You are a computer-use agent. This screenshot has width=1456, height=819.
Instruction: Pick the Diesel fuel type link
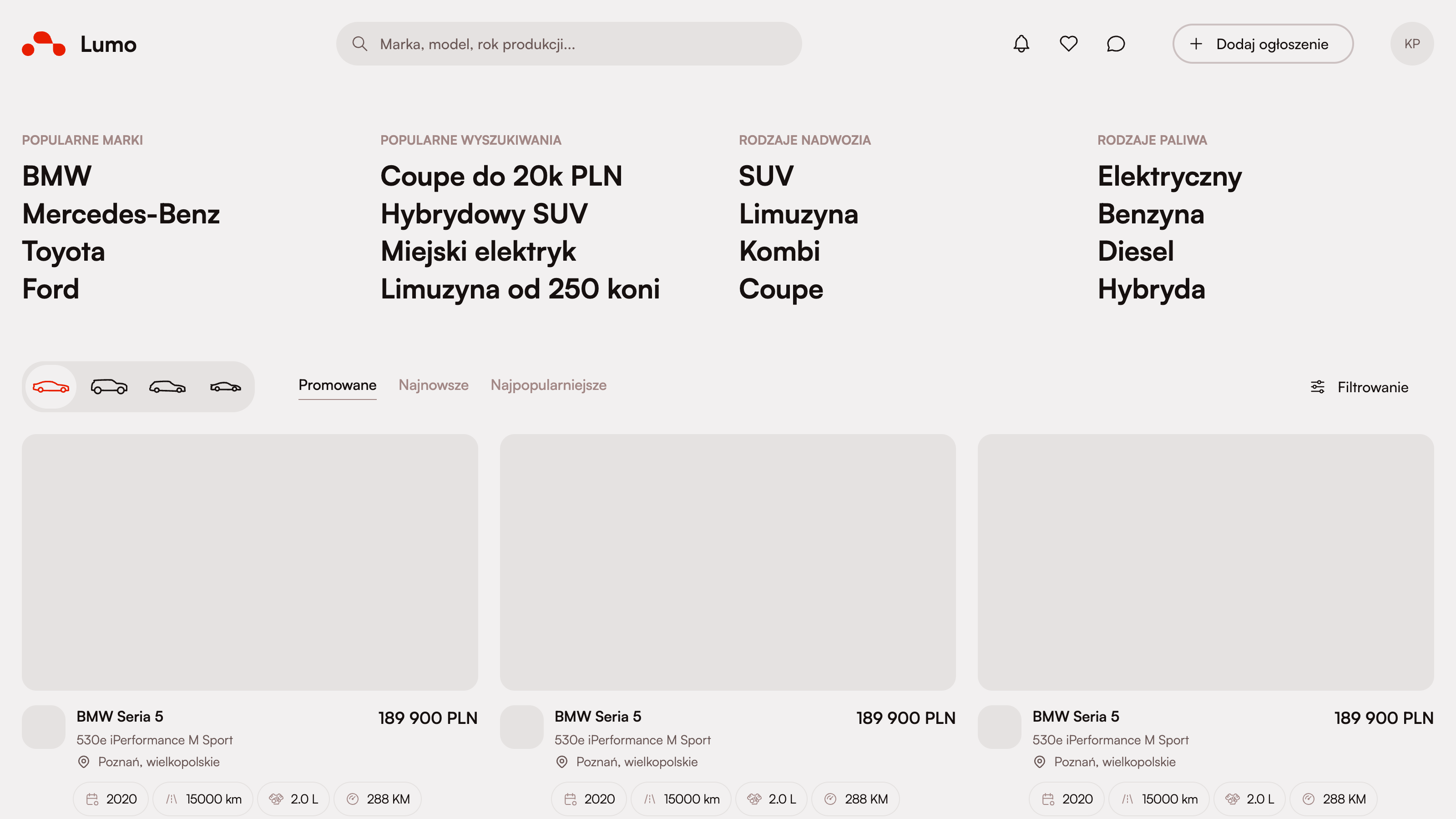click(x=1136, y=252)
